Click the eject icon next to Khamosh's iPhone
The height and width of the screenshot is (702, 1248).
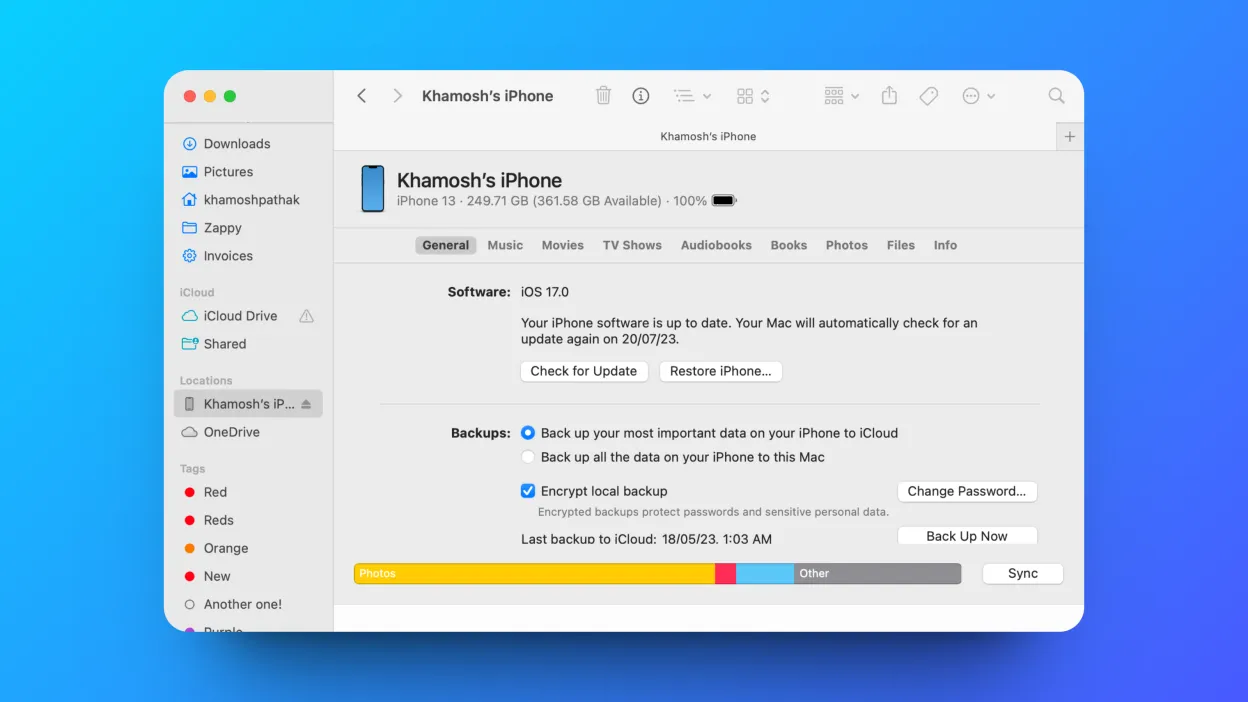(x=308, y=404)
